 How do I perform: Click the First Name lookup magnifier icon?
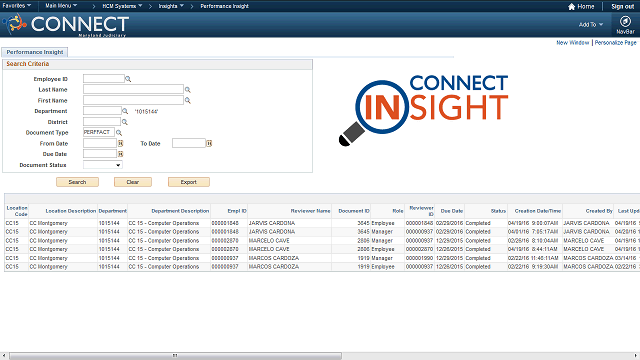coord(188,100)
